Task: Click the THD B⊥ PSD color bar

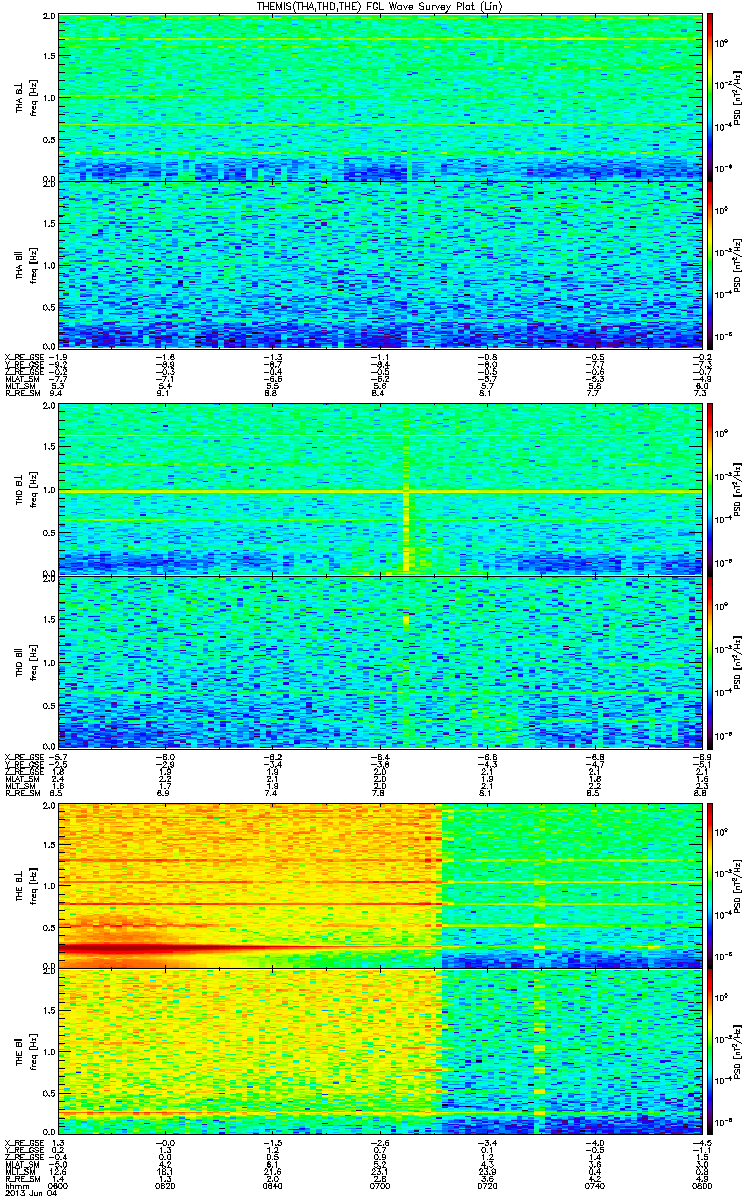Action: 711,489
